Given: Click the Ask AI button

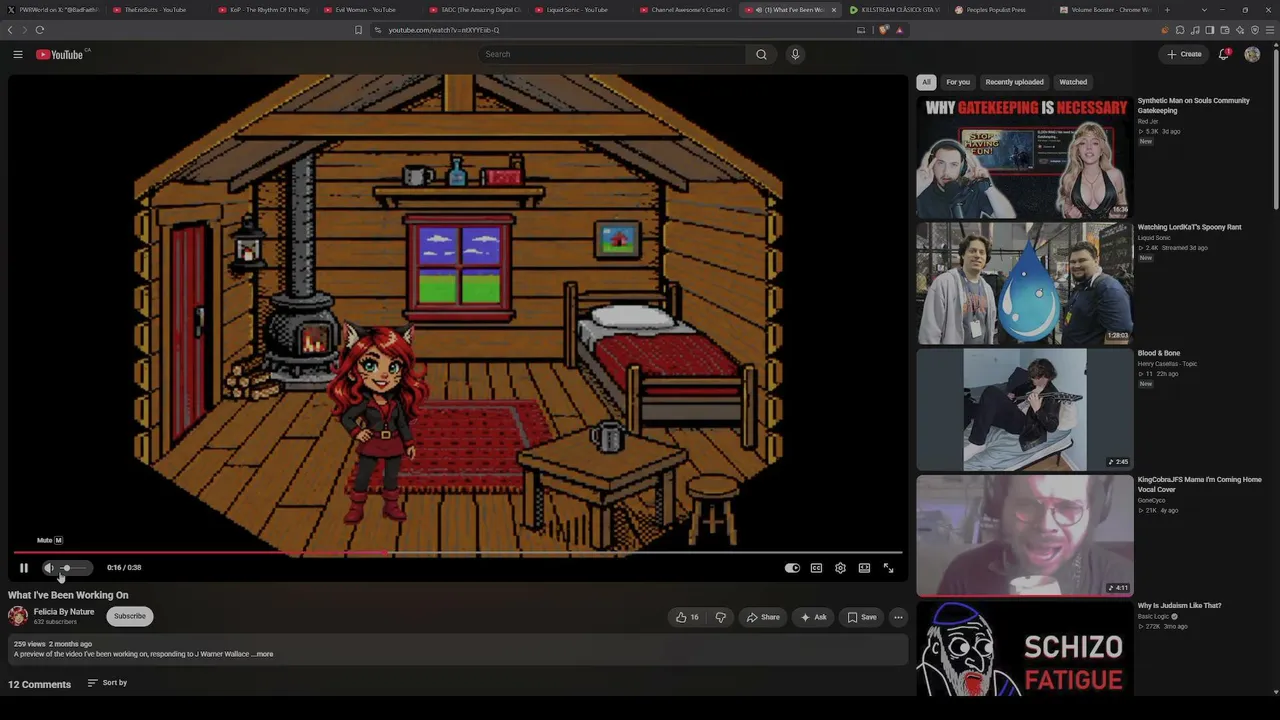Looking at the screenshot, I should [814, 617].
